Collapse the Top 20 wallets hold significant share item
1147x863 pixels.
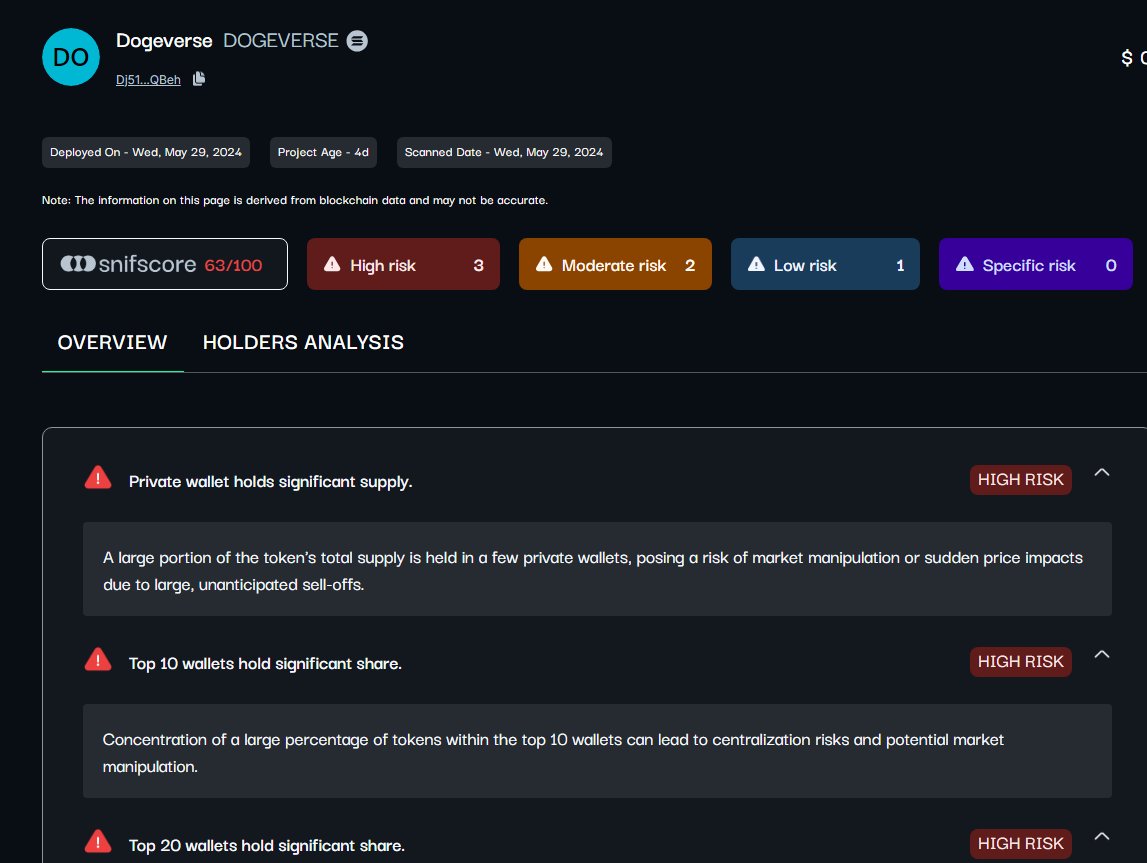(1102, 837)
